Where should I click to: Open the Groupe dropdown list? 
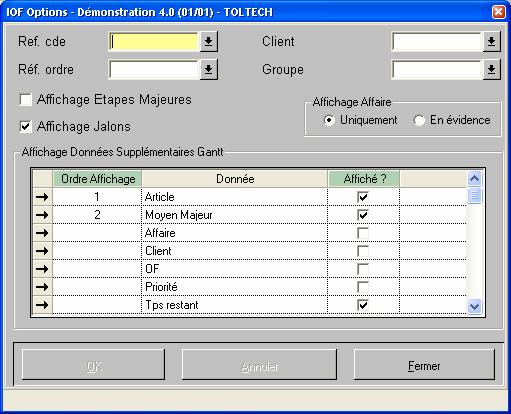click(492, 69)
